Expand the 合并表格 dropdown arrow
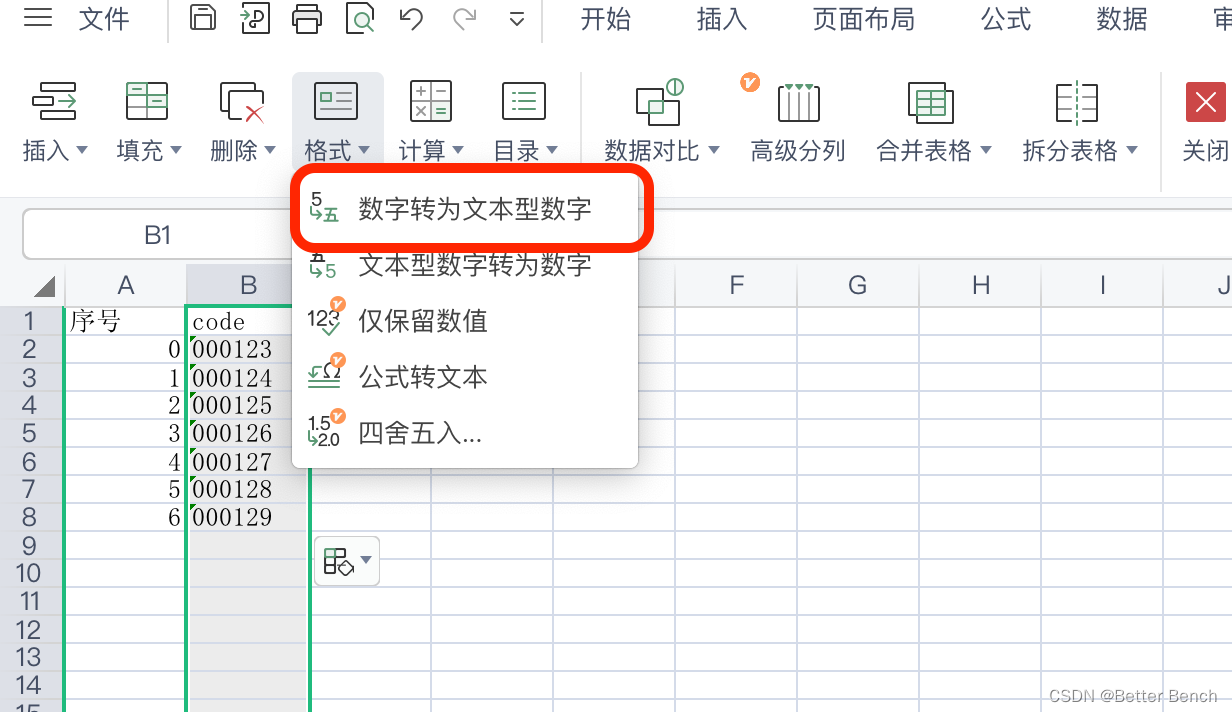The width and height of the screenshot is (1232, 712). pos(986,150)
